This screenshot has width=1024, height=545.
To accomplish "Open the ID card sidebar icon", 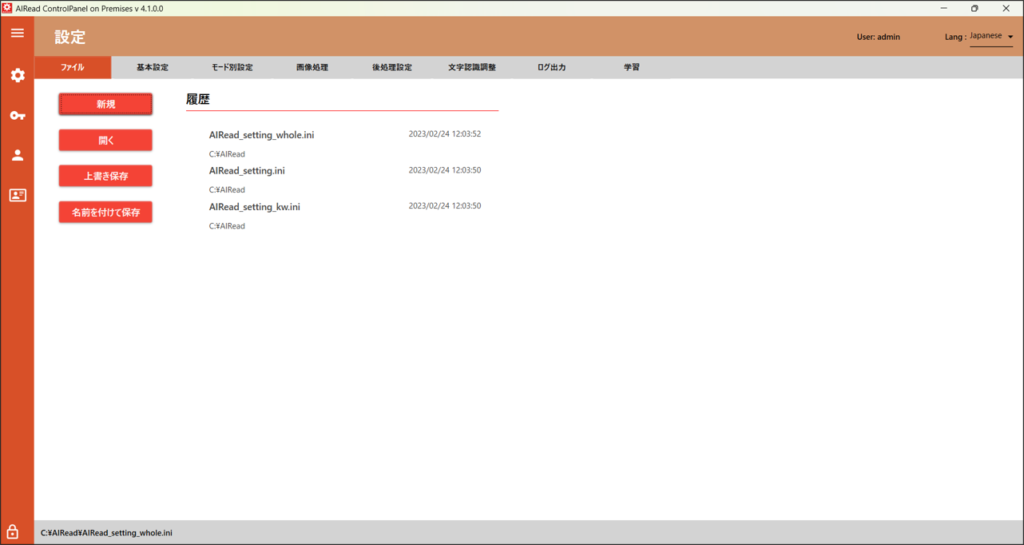I will 18,195.
